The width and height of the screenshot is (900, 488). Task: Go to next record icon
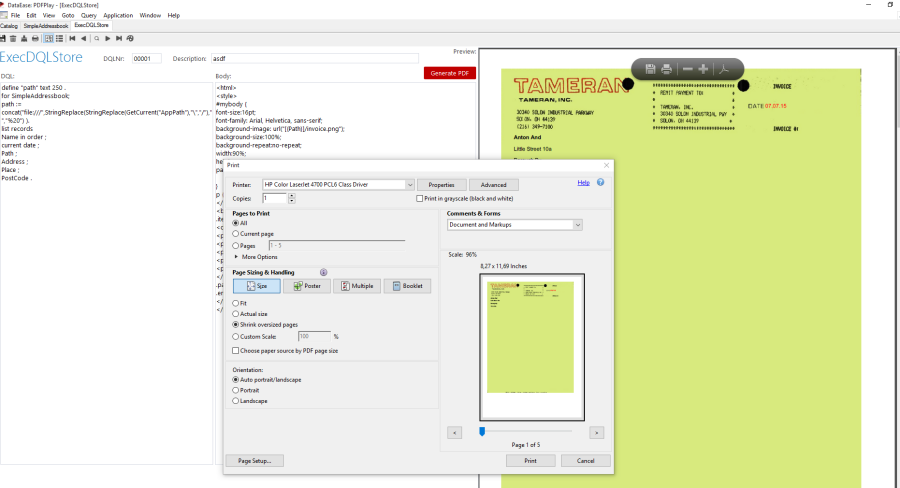pos(107,38)
